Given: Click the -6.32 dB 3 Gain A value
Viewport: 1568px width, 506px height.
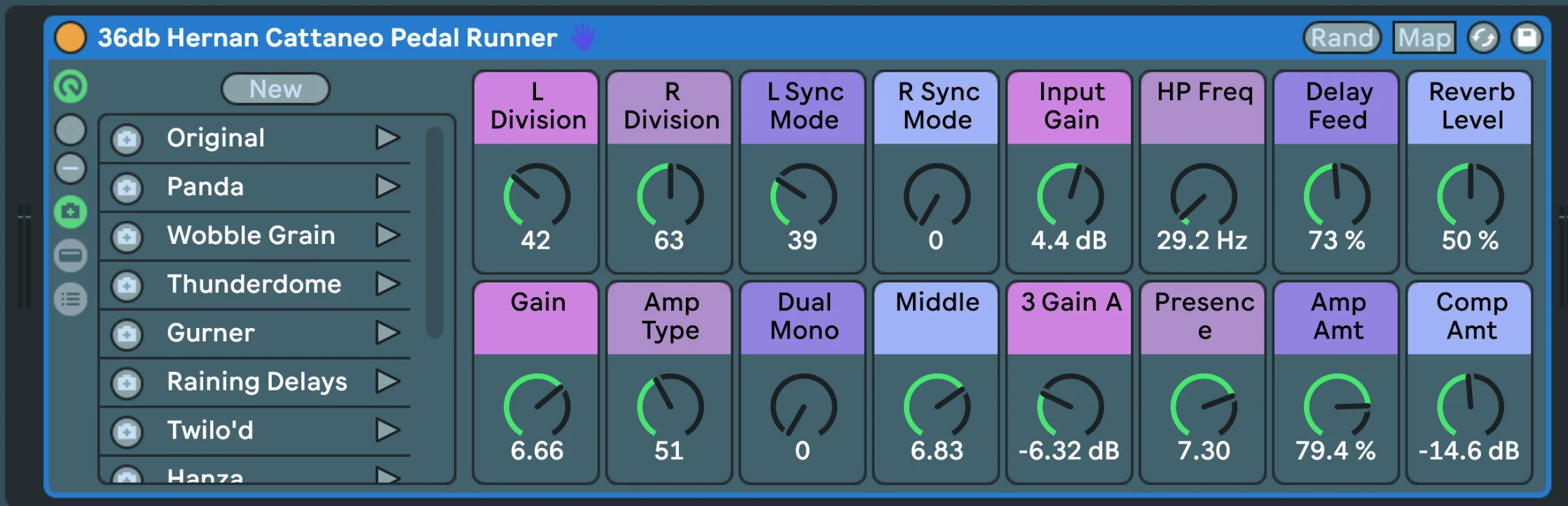Looking at the screenshot, I should [1069, 451].
